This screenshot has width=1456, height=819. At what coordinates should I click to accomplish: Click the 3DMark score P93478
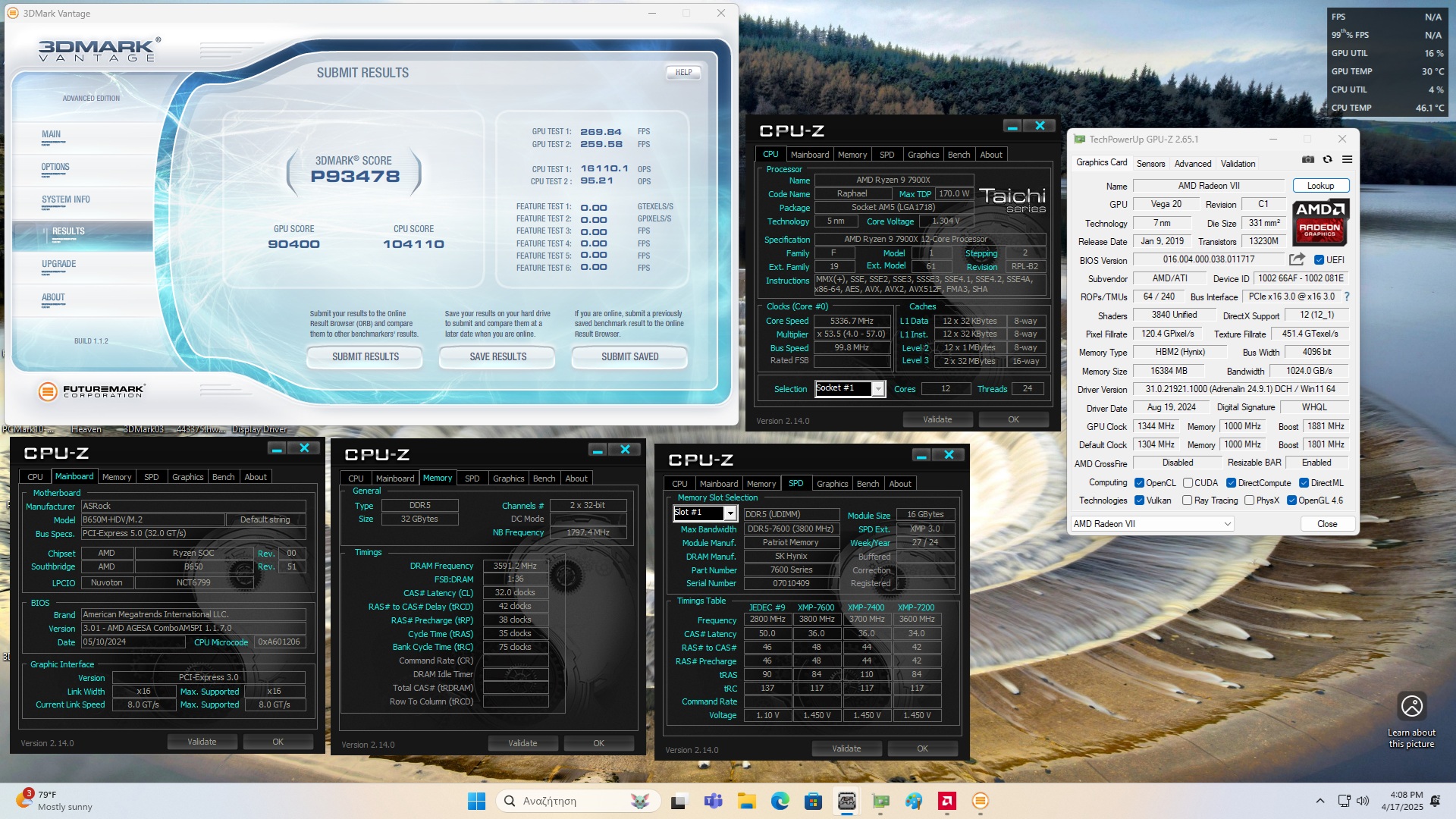[355, 177]
